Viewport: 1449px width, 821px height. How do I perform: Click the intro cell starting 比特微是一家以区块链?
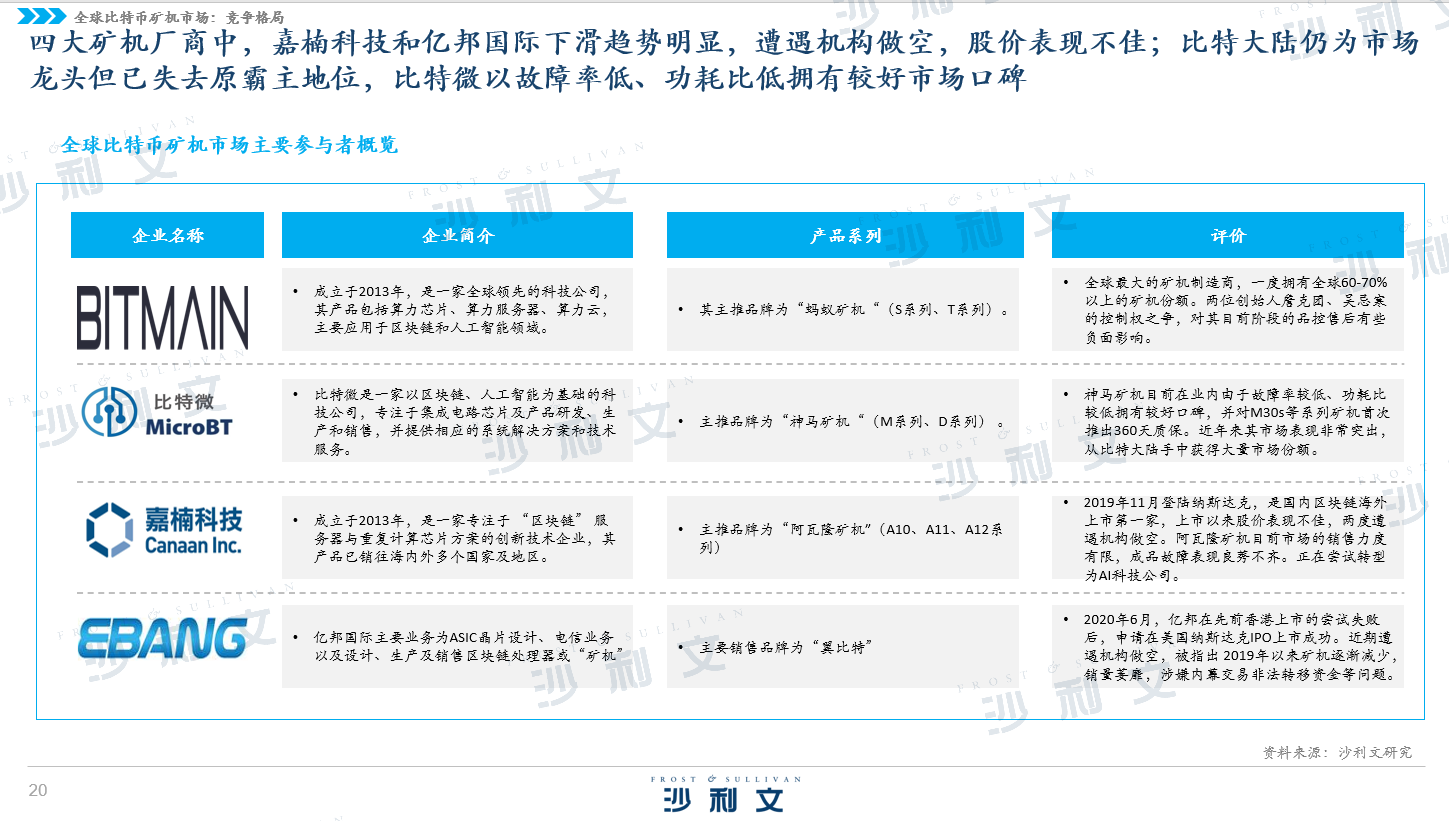pos(457,422)
